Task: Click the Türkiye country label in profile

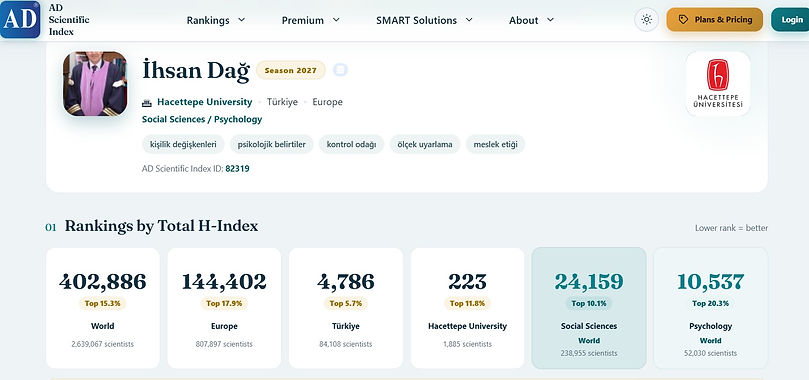Action: click(x=282, y=102)
